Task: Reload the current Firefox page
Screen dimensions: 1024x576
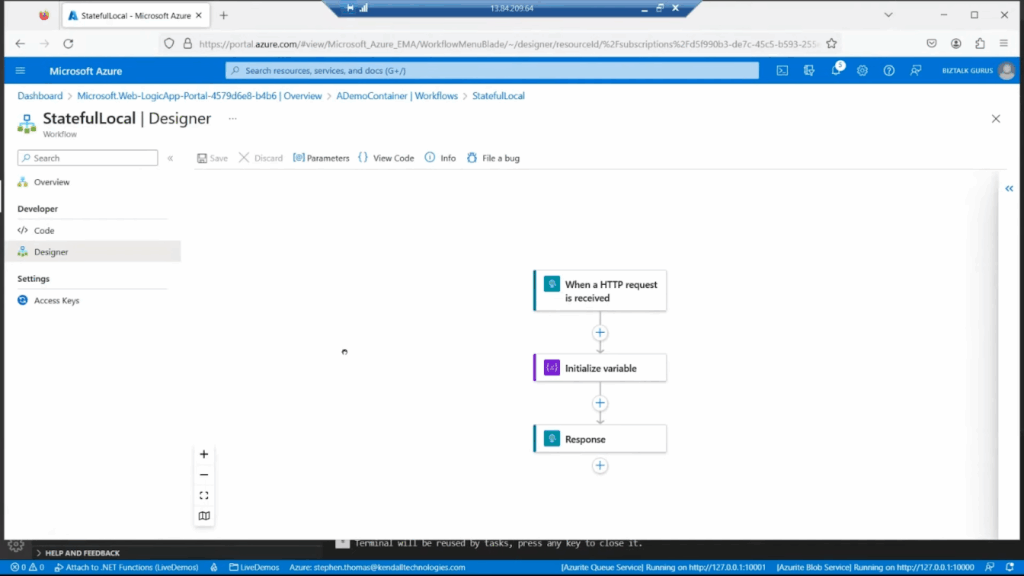Action: (69, 44)
